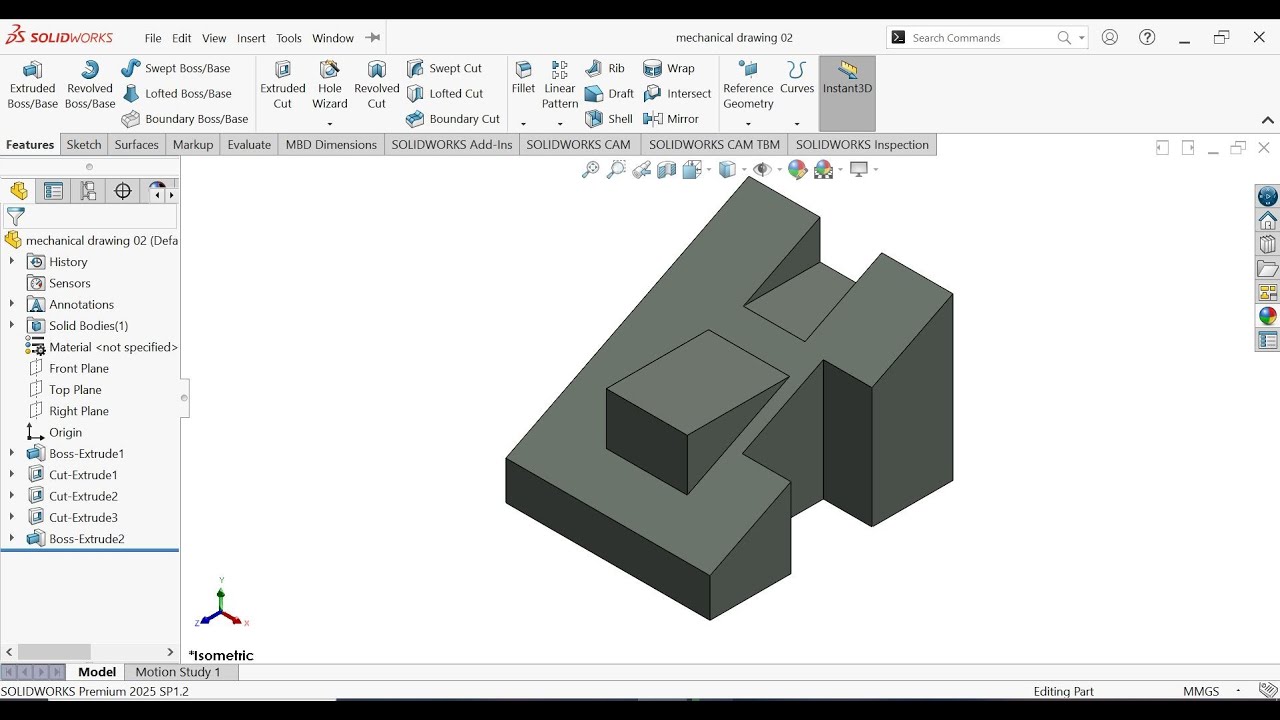Open the View Orientation dropdown
Screen dimensions: 1280x720
697,170
